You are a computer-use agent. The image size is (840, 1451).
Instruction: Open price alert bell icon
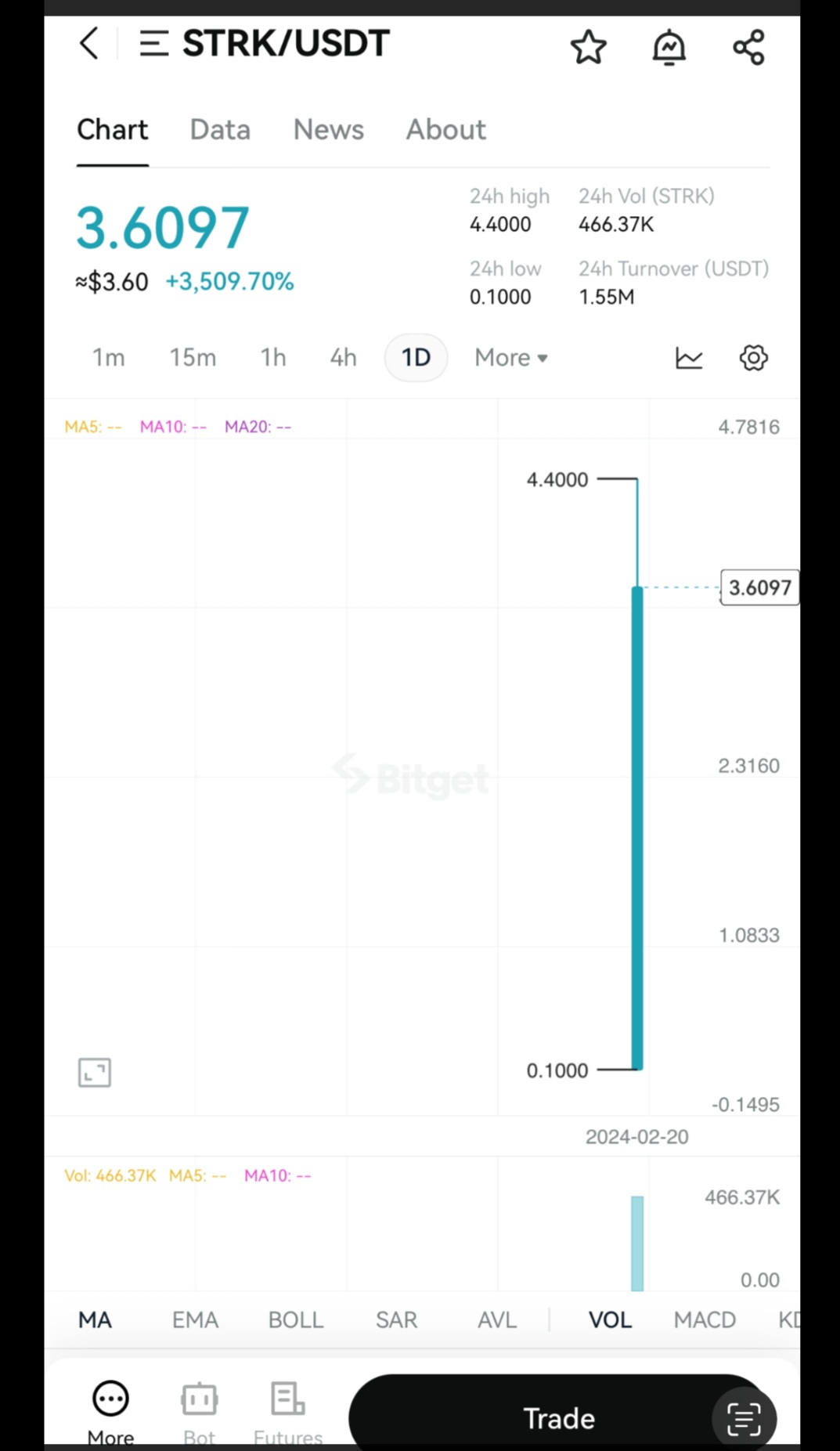pyautogui.click(x=669, y=47)
